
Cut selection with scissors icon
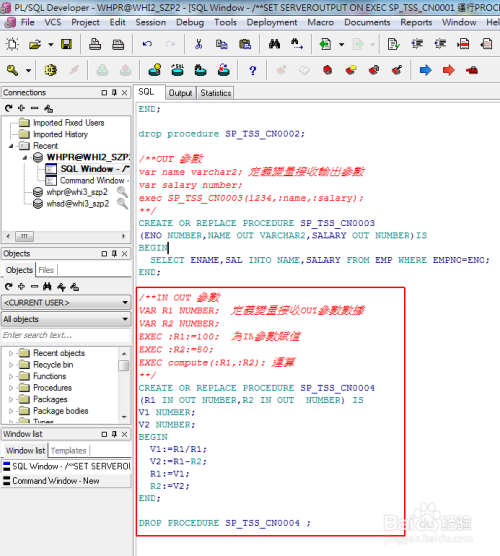click(x=199, y=44)
